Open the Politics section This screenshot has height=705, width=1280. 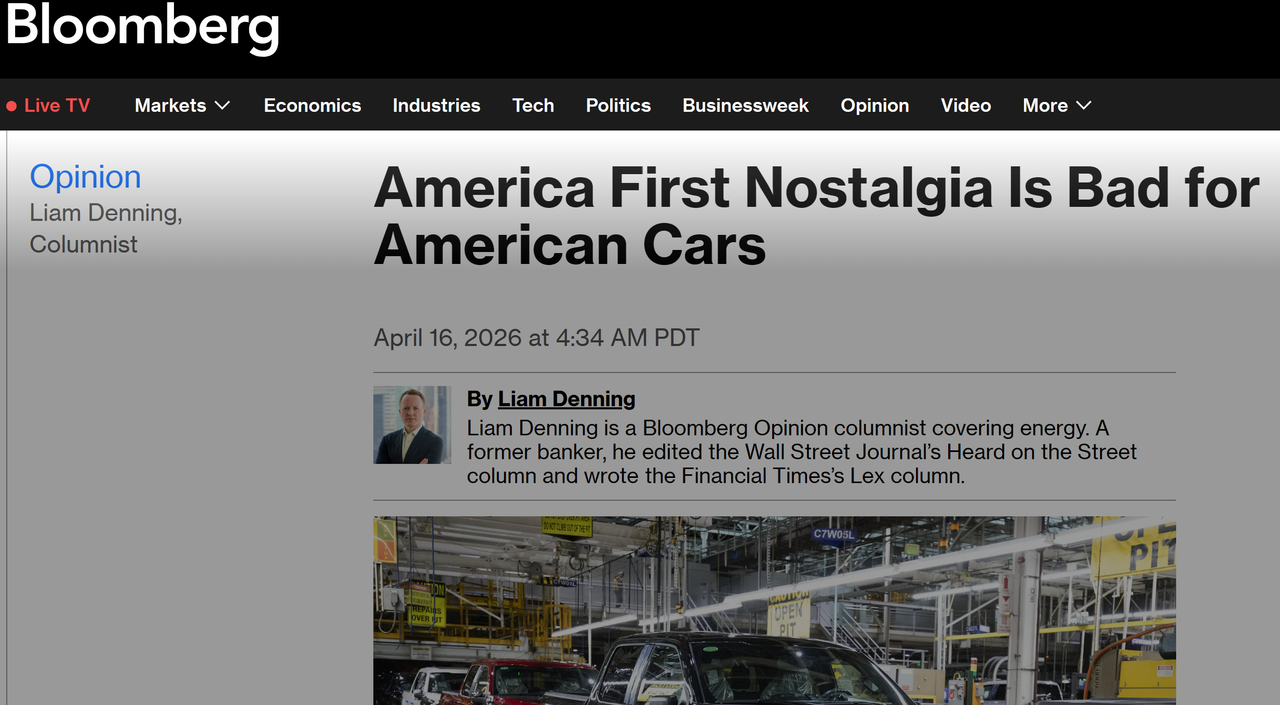pos(618,105)
